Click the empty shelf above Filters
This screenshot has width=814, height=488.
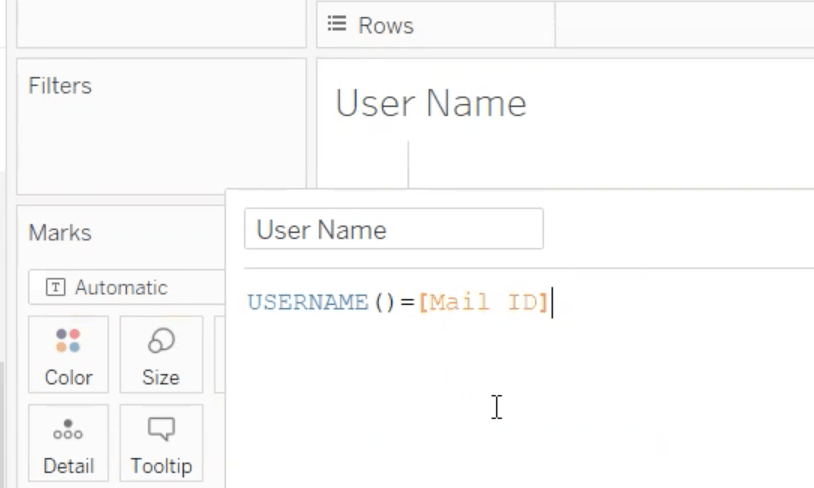[160, 23]
